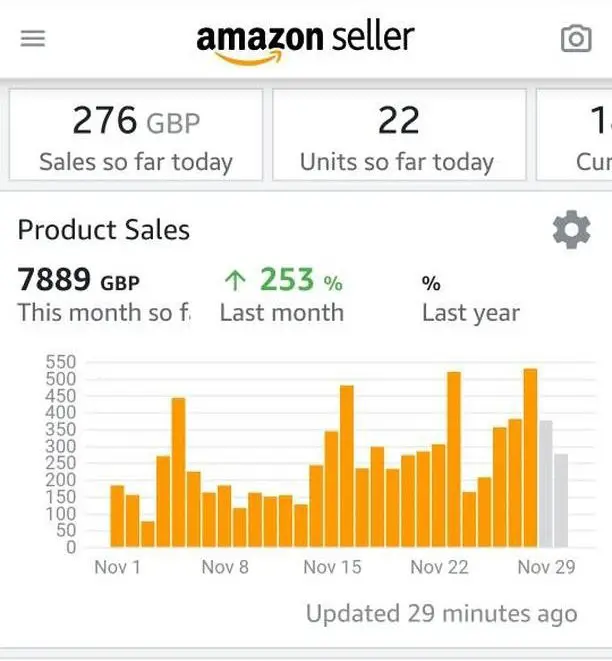Open Product Sales gear settings
This screenshot has width=612, height=661.
572,229
